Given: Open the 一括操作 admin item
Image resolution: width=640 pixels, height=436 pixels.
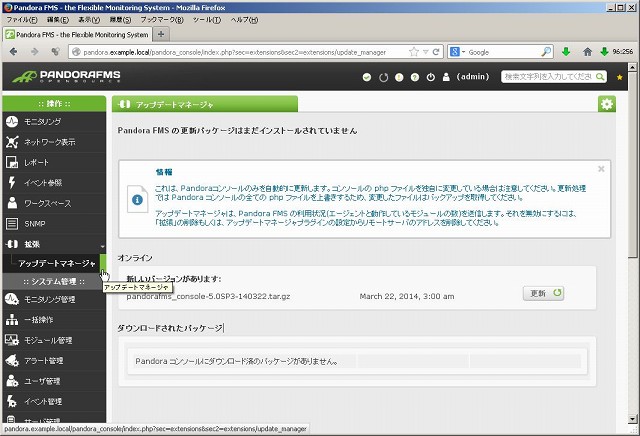Looking at the screenshot, I should (53, 320).
